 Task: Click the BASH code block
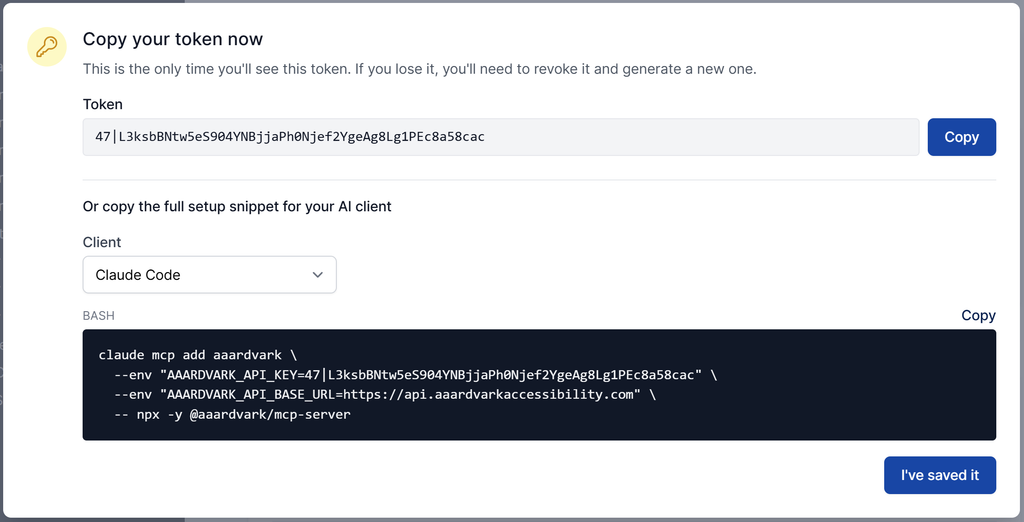point(539,385)
